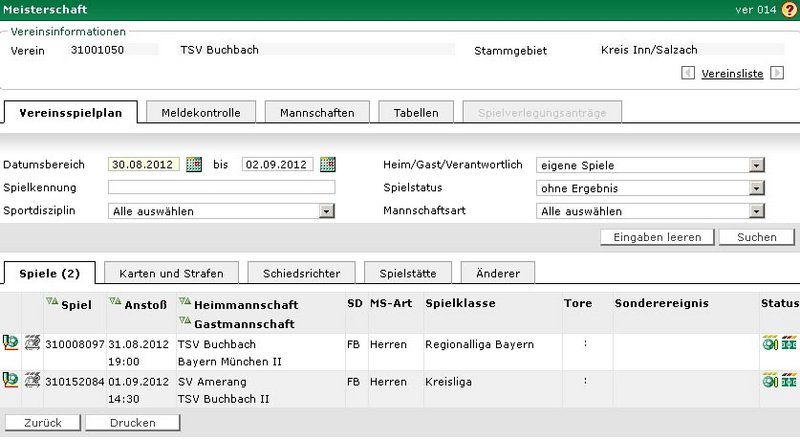Click the pitch status icon for Kreisliga game
The width and height of the screenshot is (800, 440).
pos(790,380)
